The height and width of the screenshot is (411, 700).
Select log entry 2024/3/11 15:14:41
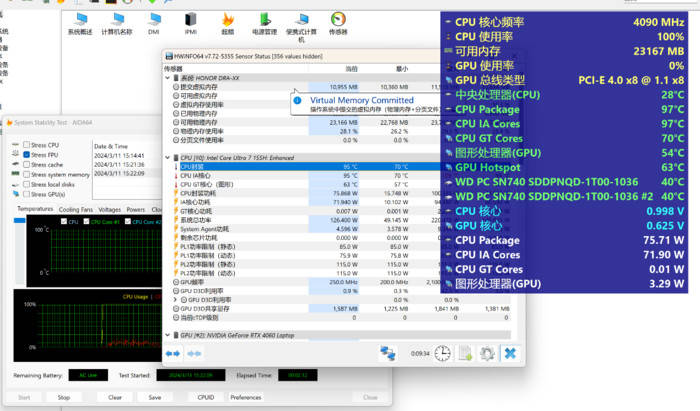[x=119, y=156]
